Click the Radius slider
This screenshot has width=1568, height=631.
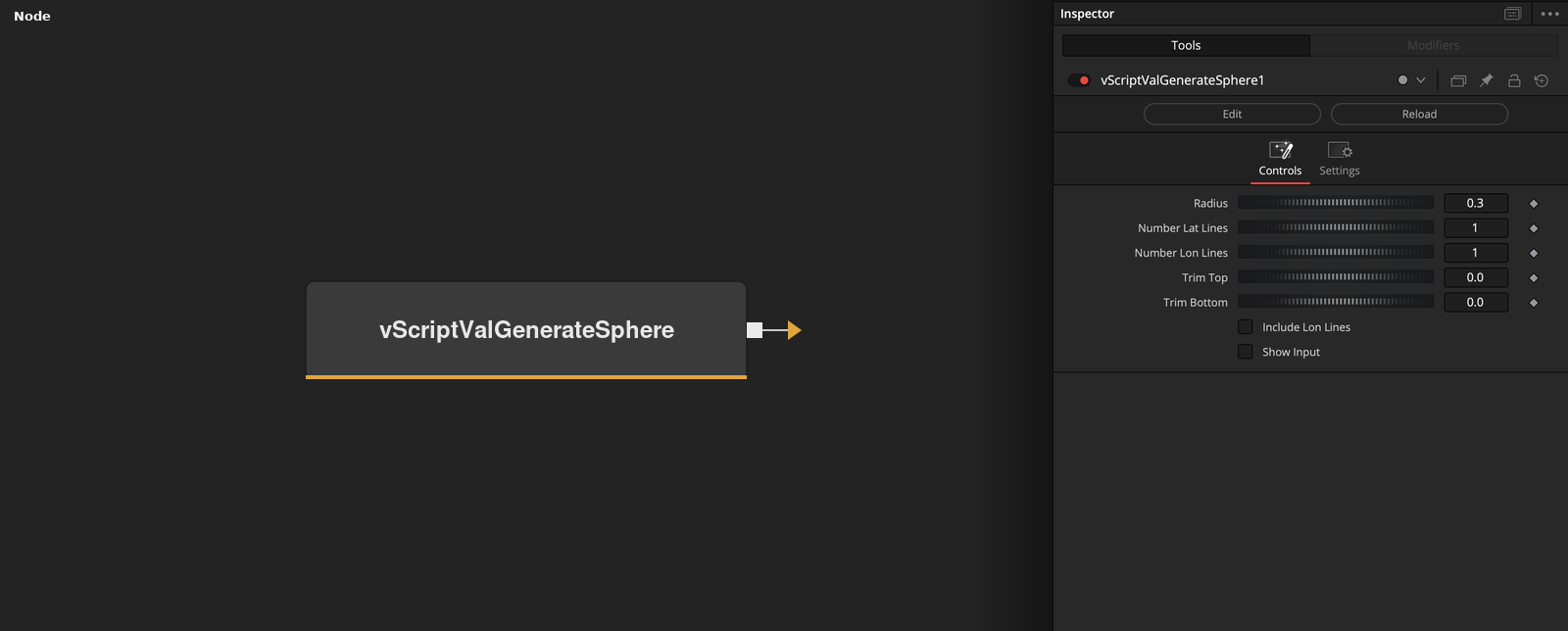point(1336,203)
